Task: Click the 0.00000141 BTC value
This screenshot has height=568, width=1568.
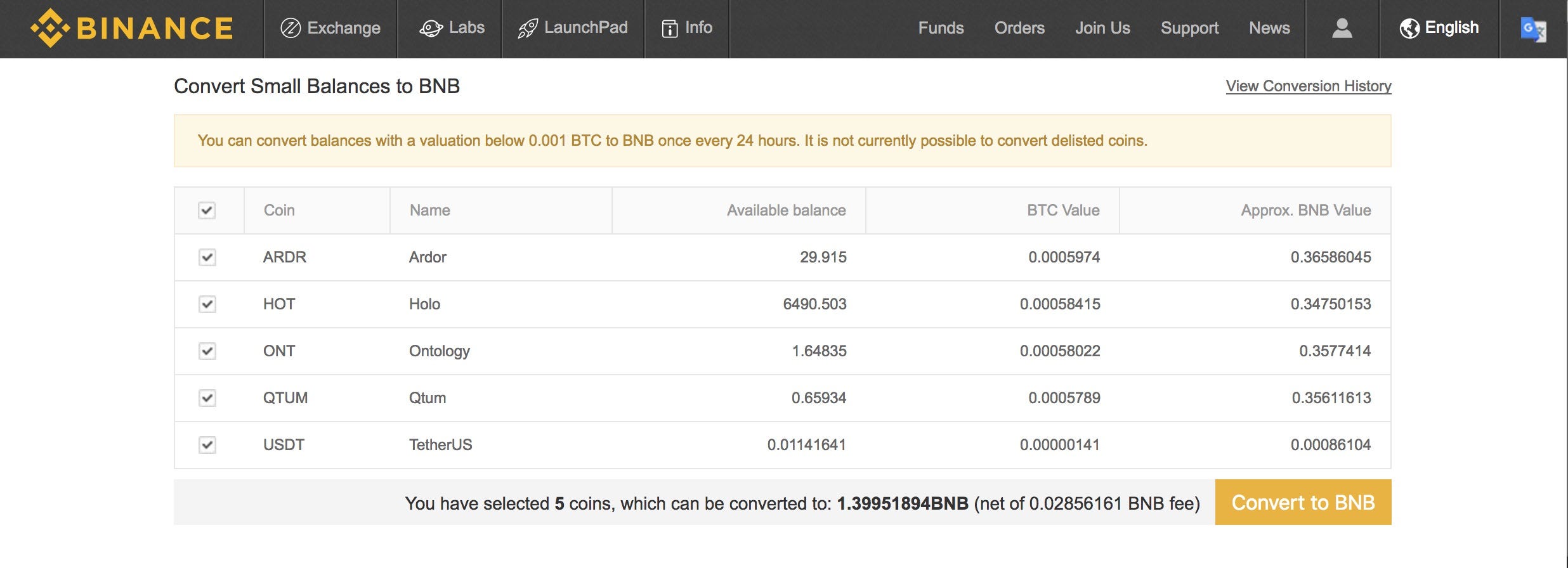Action: point(1060,445)
